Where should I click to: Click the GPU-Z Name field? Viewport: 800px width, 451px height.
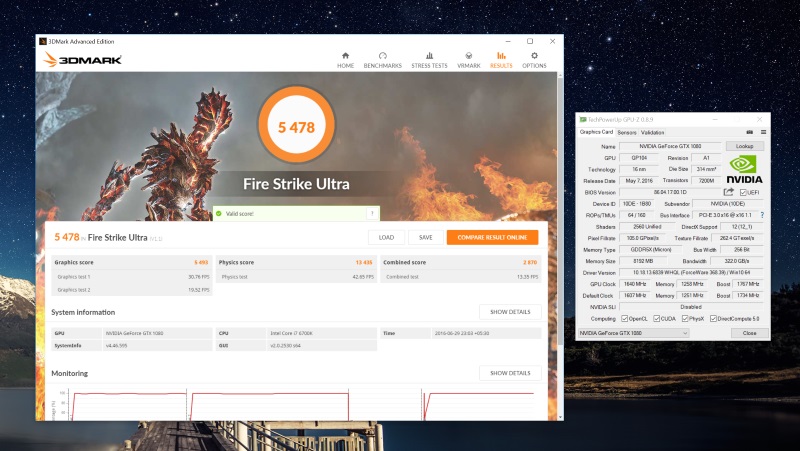[670, 146]
